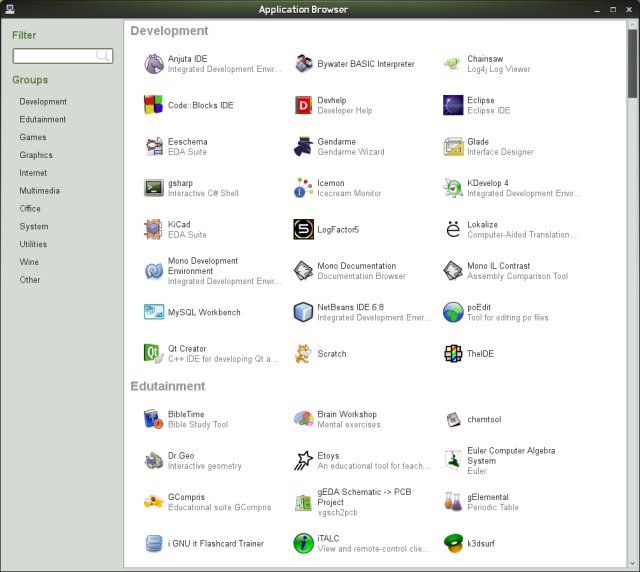This screenshot has width=640, height=572.
Task: Click the Dr.Geo geometry icon
Action: coord(154,461)
